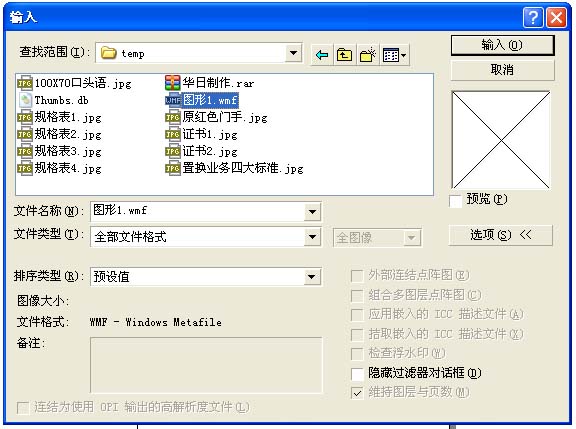Click the 备注 notes text area
Screen dimensions: 576x429
coord(206,365)
